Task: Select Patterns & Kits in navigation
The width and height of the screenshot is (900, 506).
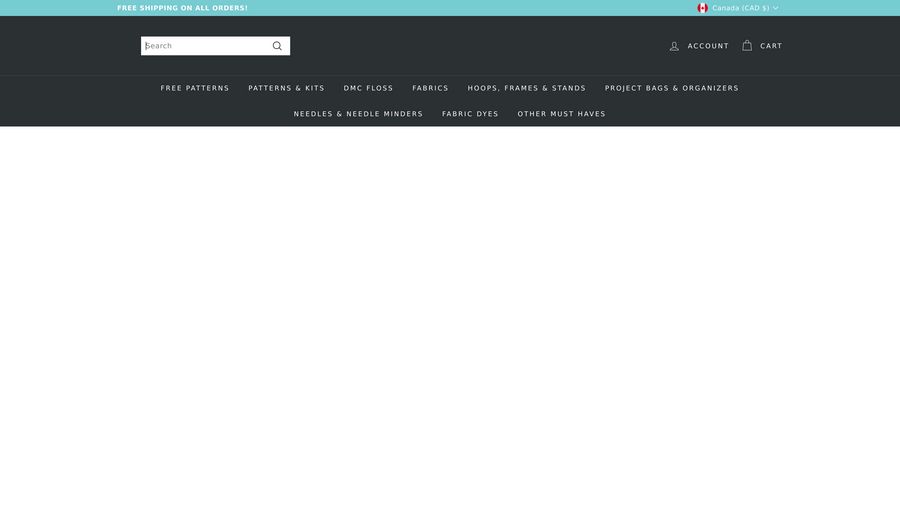Action: pyautogui.click(x=286, y=88)
